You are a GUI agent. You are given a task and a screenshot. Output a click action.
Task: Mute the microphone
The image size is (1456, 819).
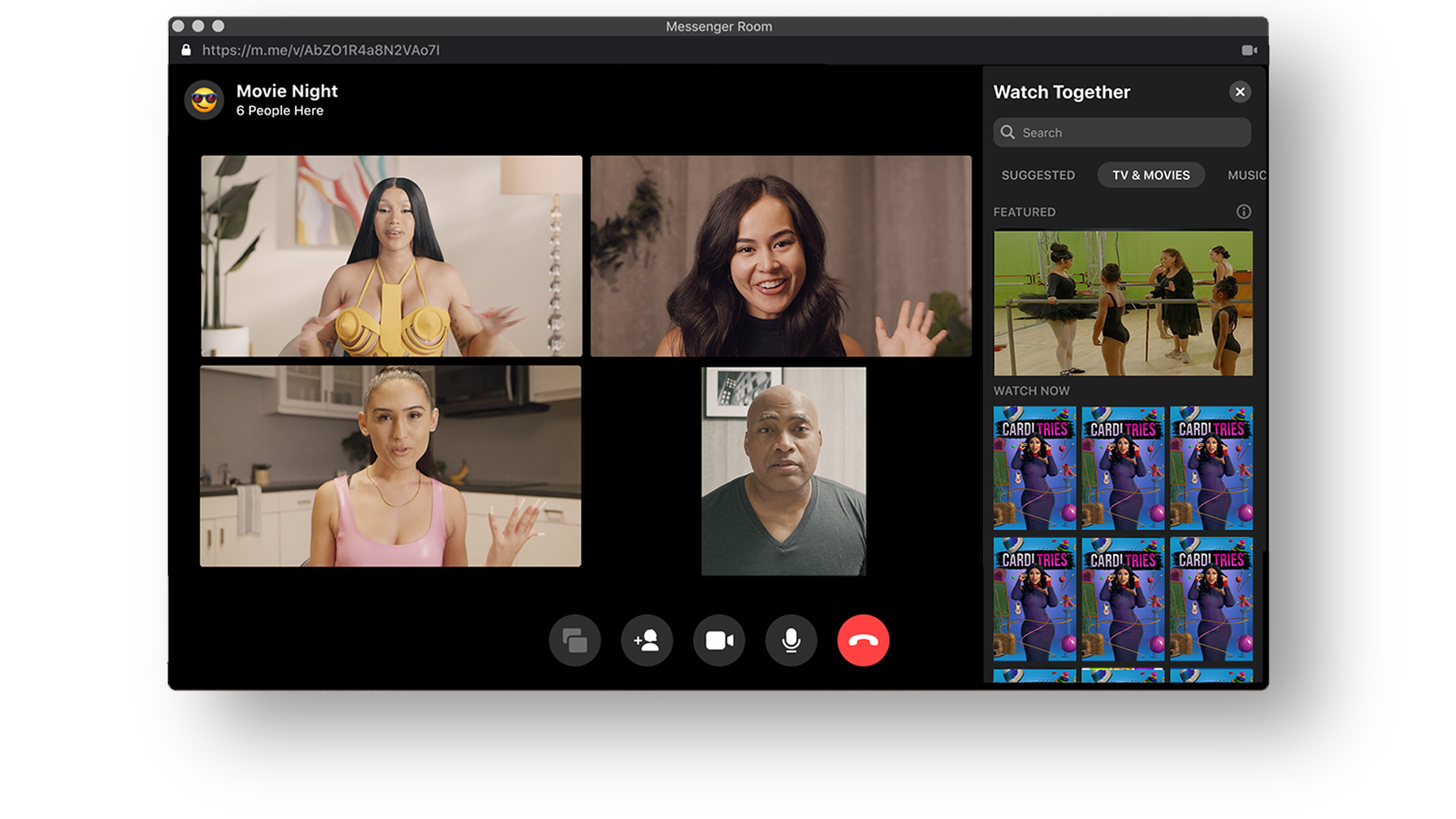791,641
